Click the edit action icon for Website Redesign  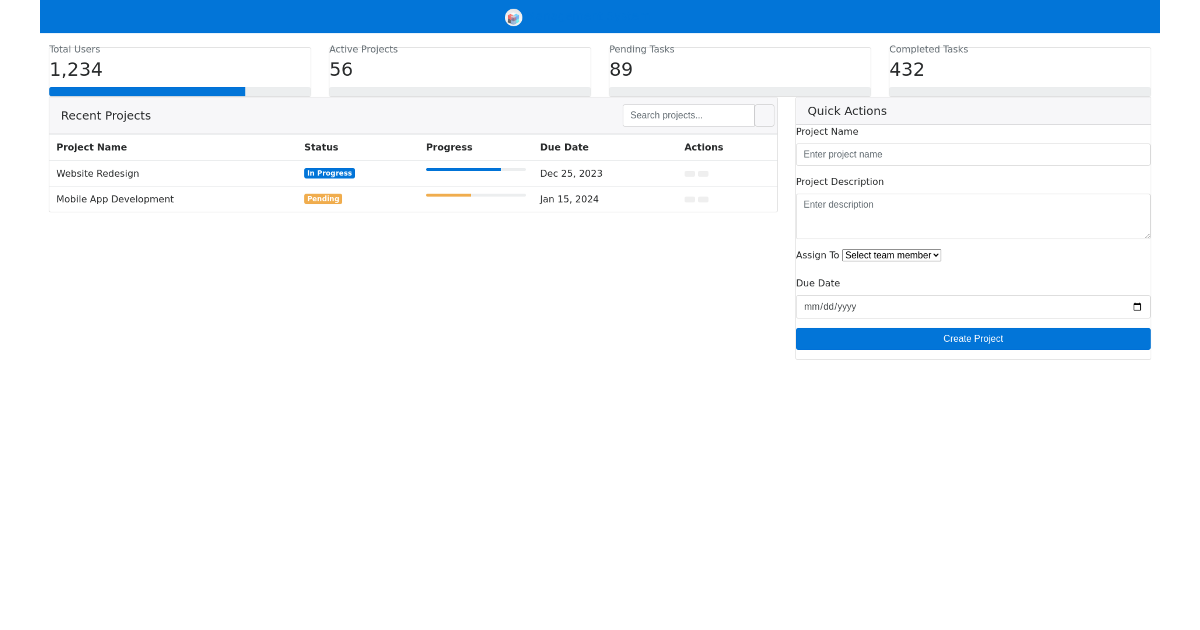tap(689, 173)
